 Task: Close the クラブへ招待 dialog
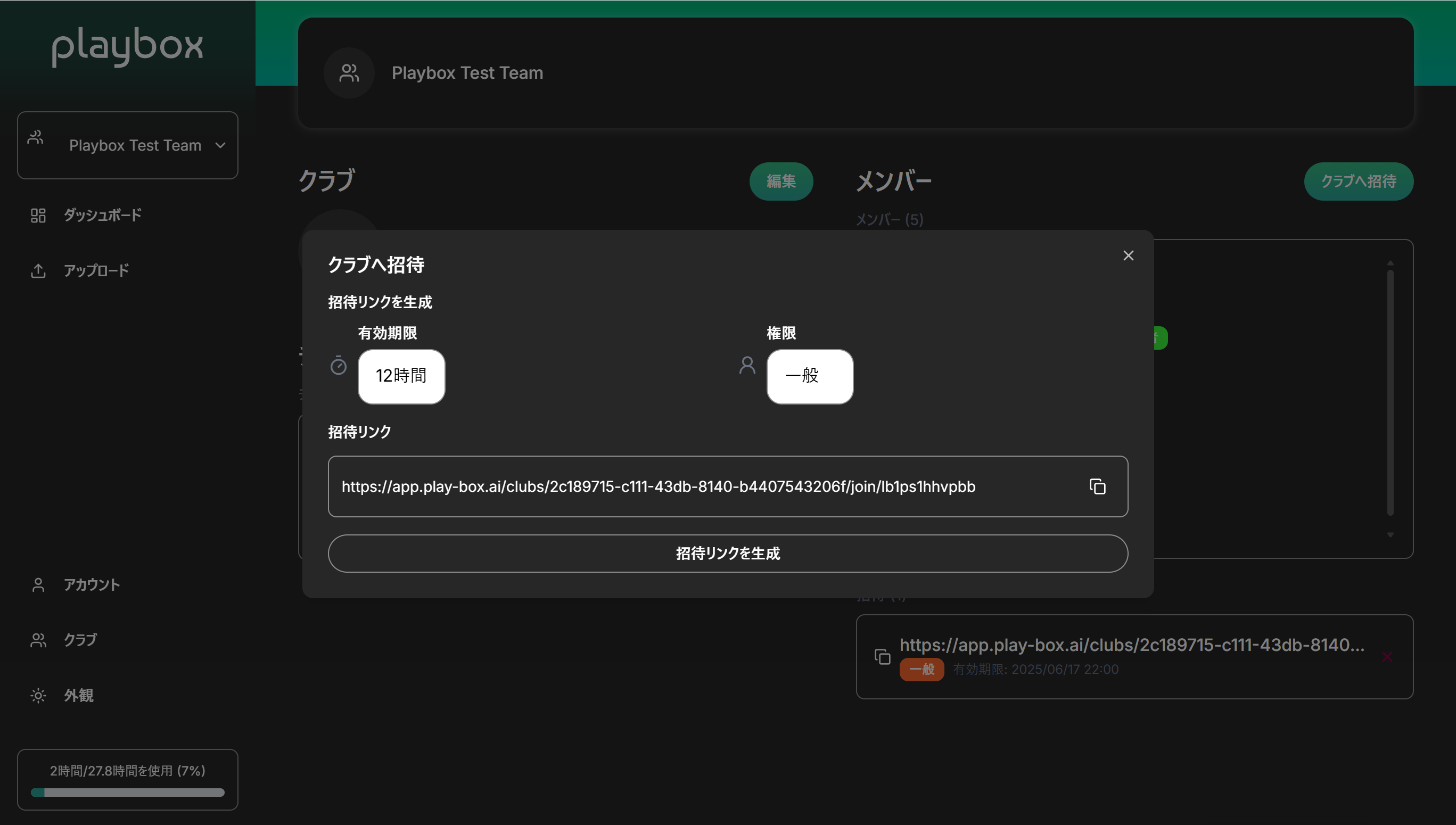(1128, 255)
